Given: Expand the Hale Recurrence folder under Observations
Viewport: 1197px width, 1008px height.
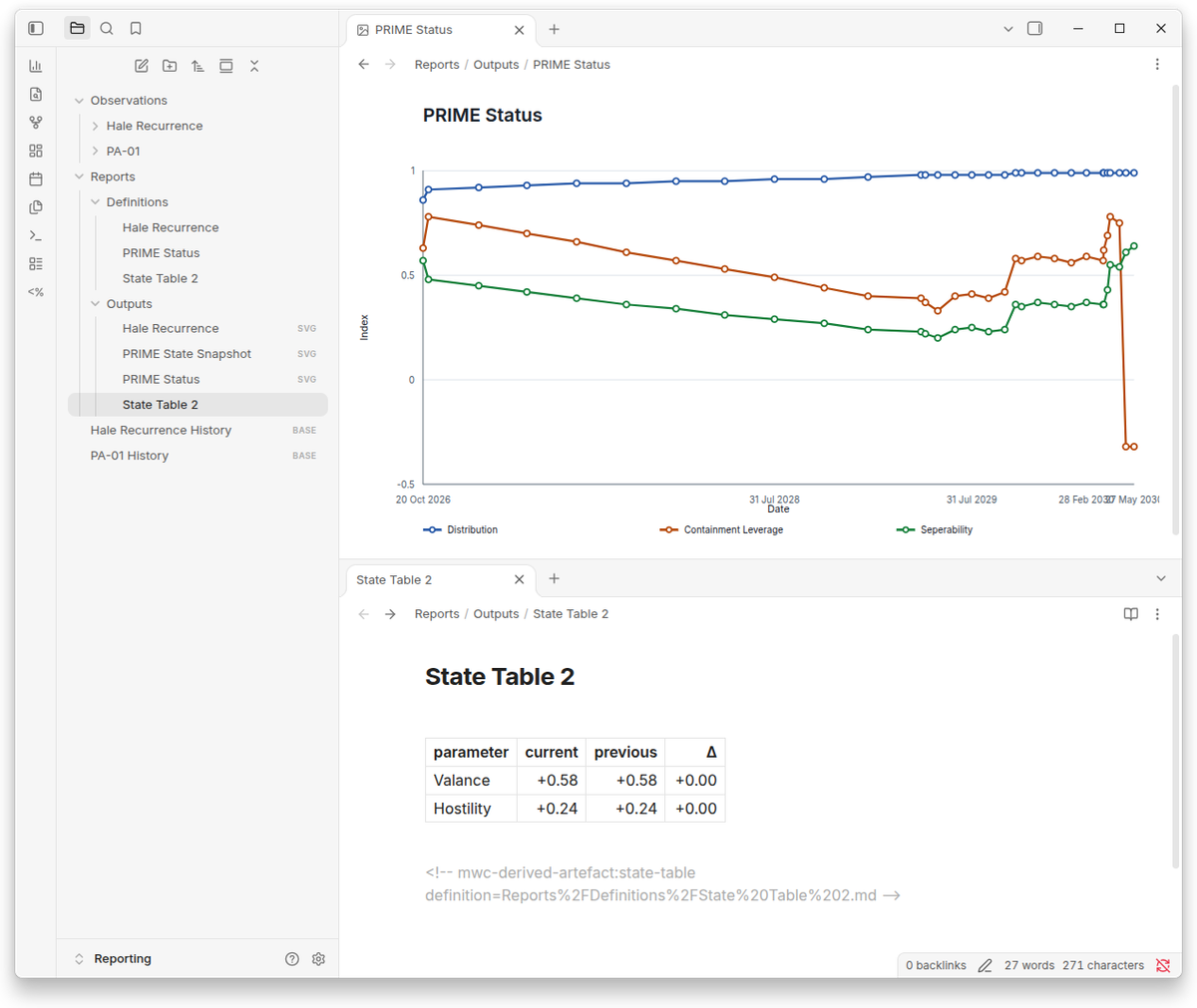Looking at the screenshot, I should pyautogui.click(x=95, y=126).
